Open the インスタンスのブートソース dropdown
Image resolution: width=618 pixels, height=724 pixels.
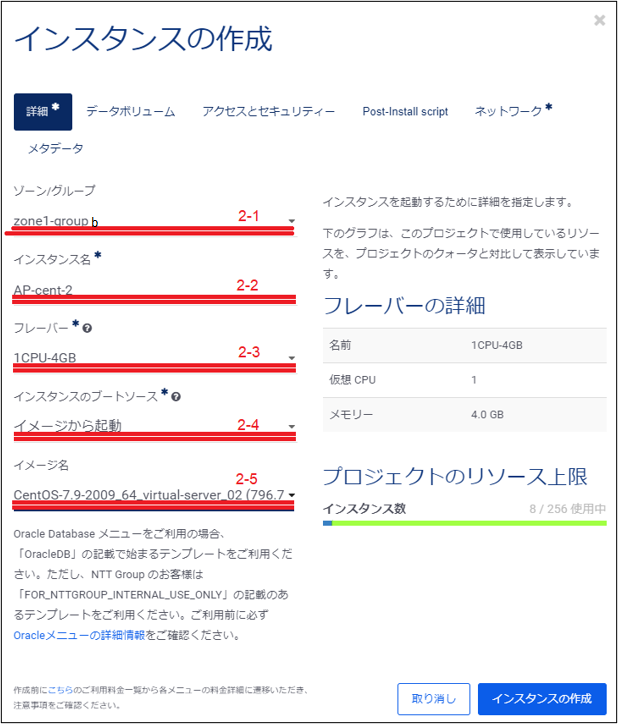click(153, 426)
